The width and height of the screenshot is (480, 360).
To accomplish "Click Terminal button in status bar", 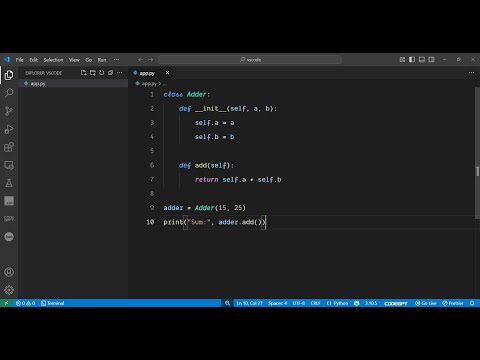I will point(52,303).
